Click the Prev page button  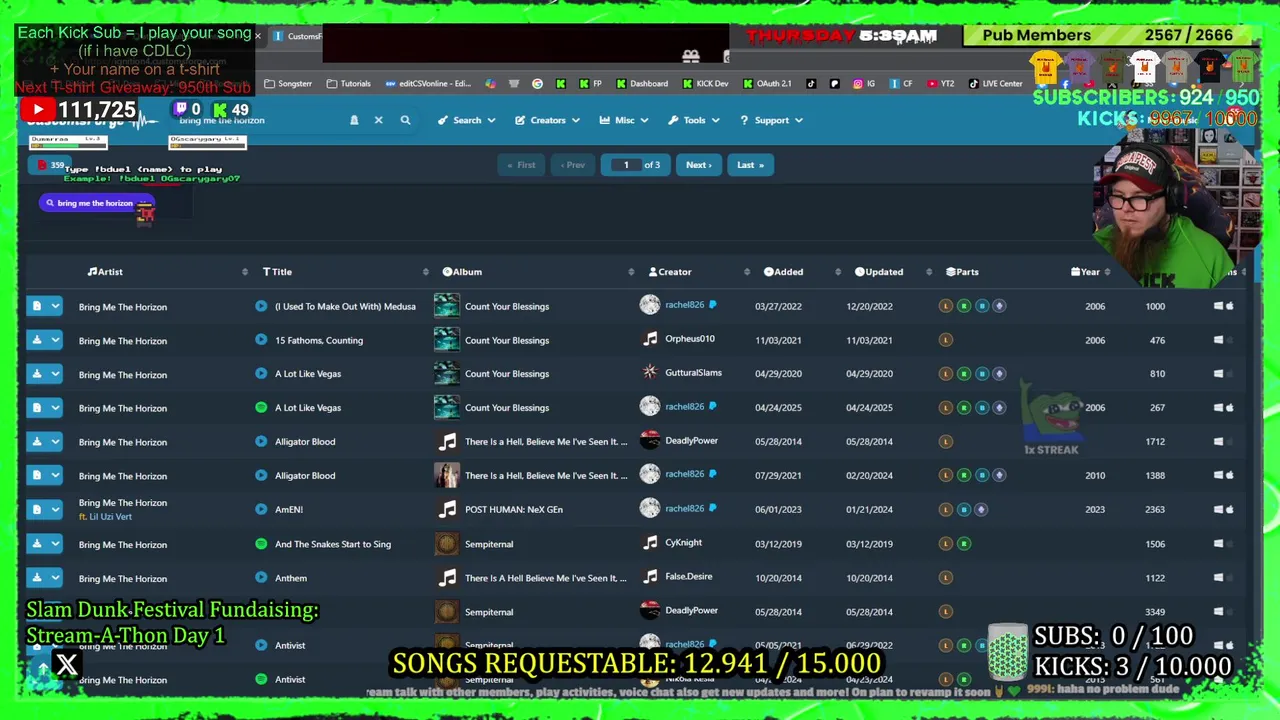click(x=572, y=165)
